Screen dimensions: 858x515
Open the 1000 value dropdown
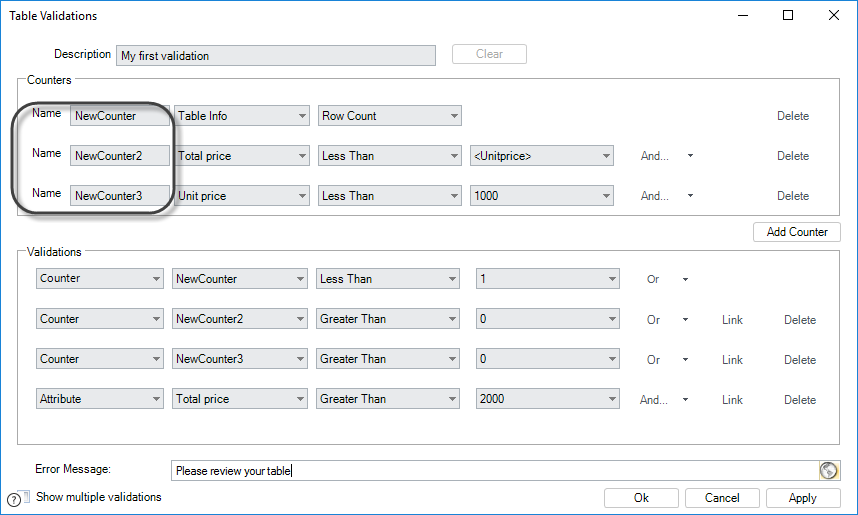(x=542, y=195)
